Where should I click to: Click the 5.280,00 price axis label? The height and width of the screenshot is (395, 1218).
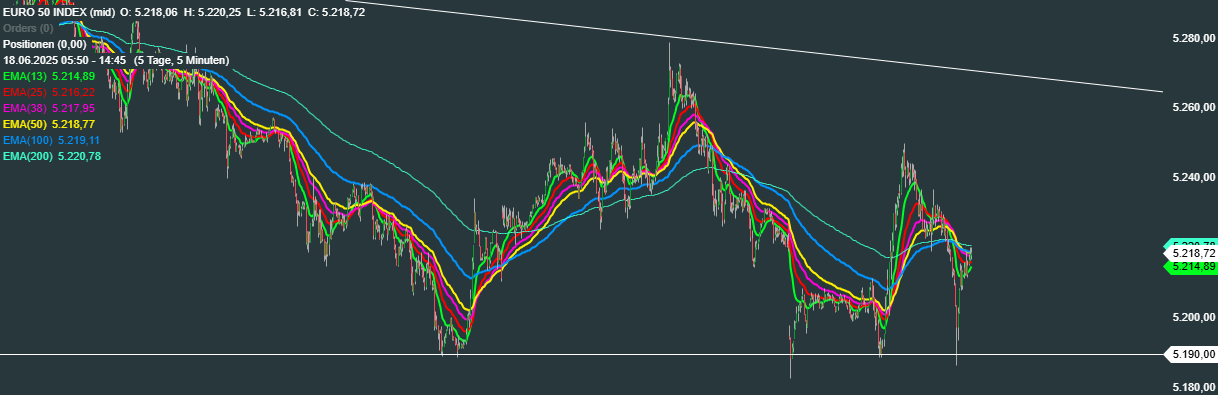(1193, 38)
